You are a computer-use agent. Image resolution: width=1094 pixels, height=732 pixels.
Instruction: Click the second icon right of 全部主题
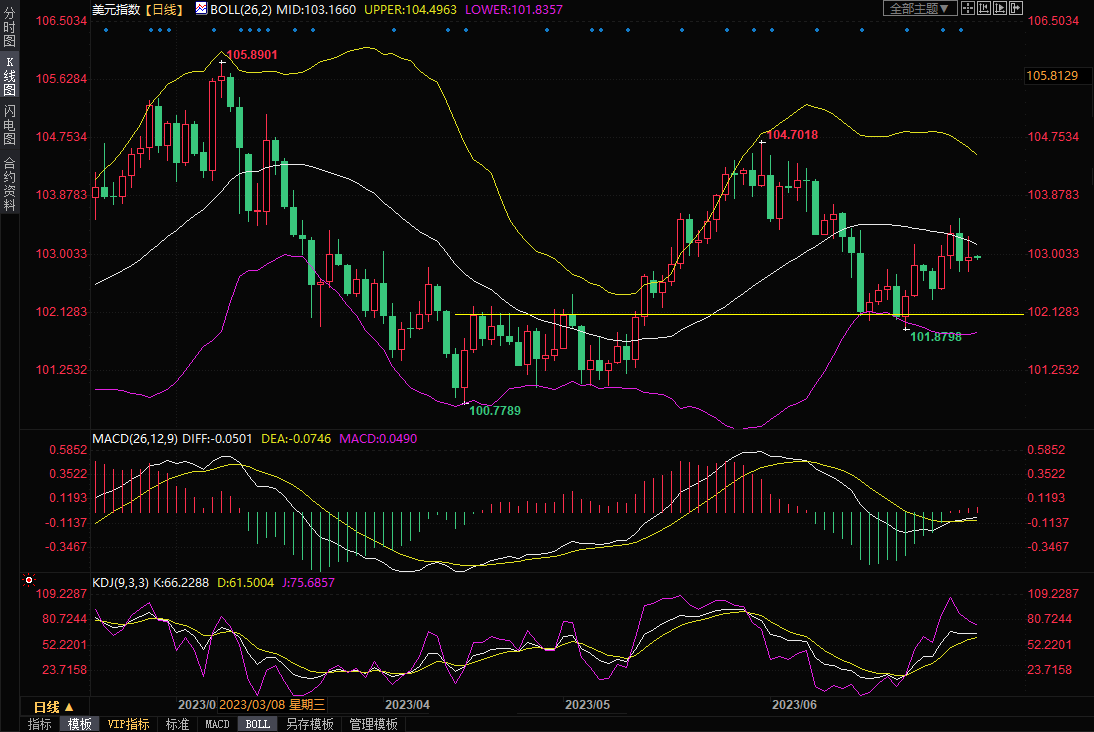pos(985,8)
